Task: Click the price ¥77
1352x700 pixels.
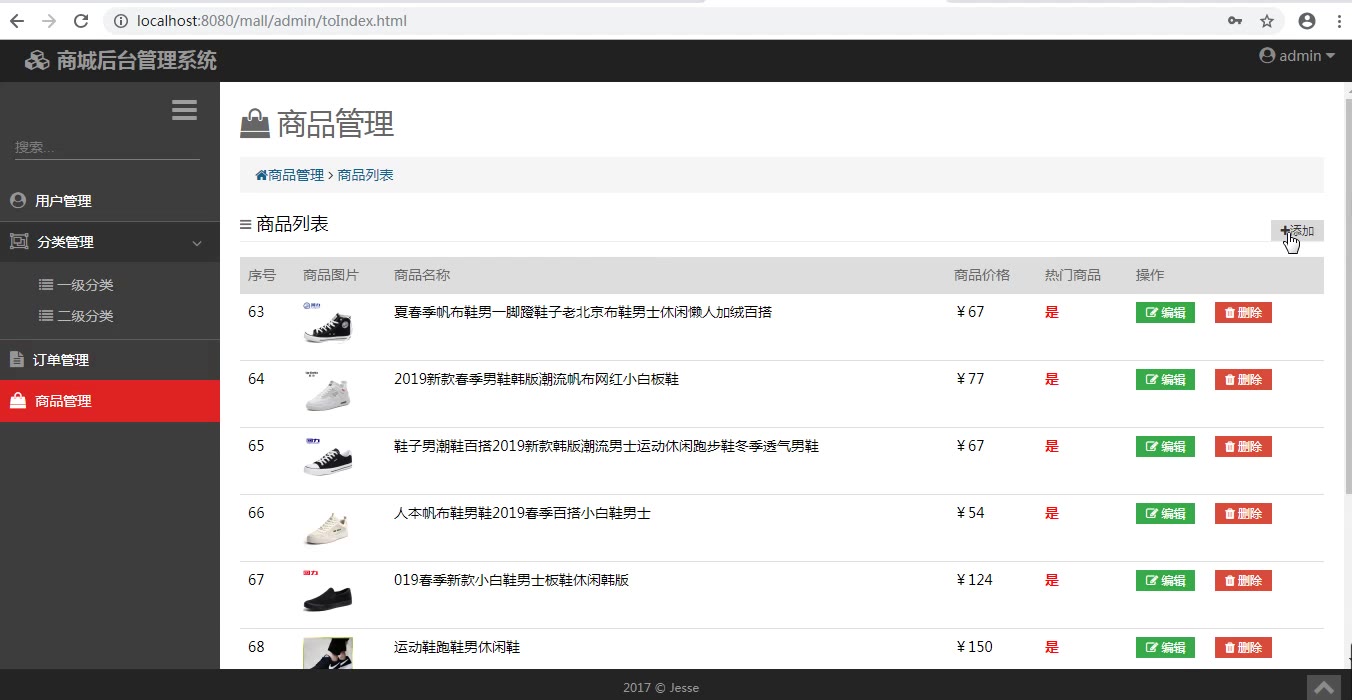Action: tap(970, 379)
